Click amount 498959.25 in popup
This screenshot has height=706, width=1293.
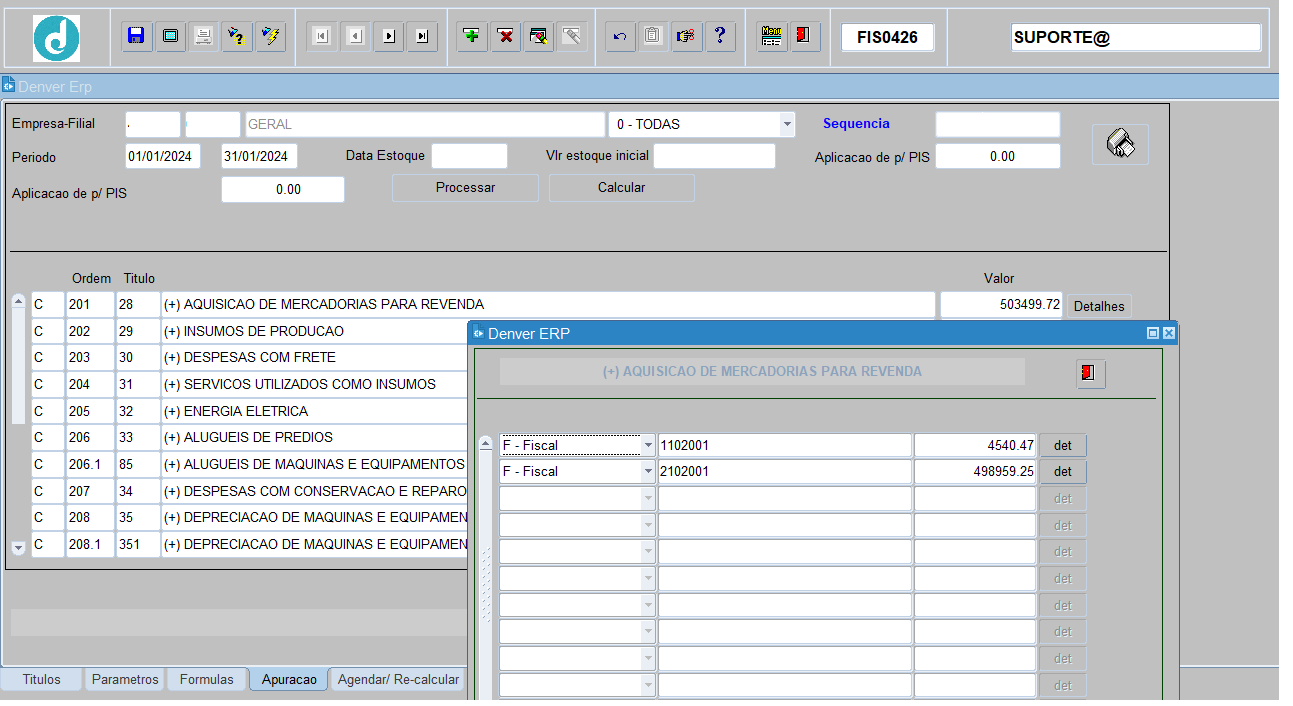click(x=975, y=471)
